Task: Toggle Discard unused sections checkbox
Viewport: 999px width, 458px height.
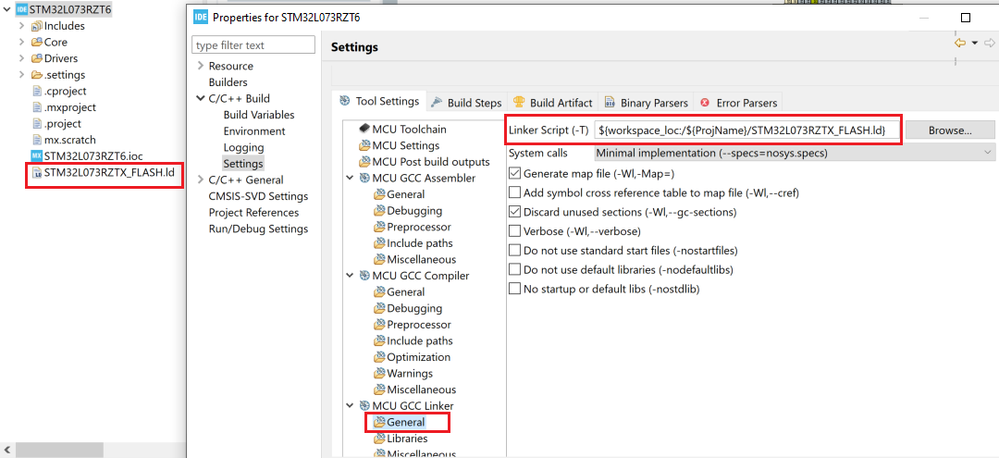Action: (515, 212)
